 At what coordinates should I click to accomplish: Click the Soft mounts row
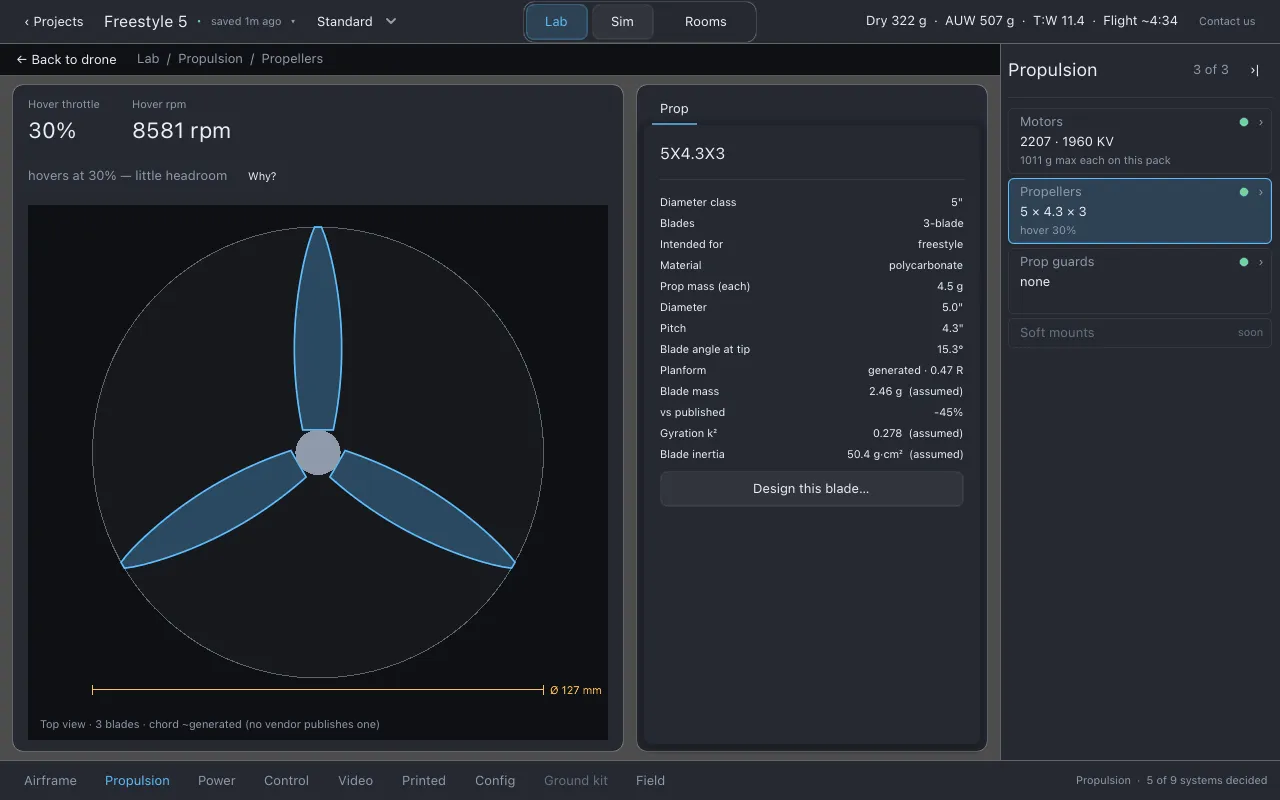[1139, 333]
